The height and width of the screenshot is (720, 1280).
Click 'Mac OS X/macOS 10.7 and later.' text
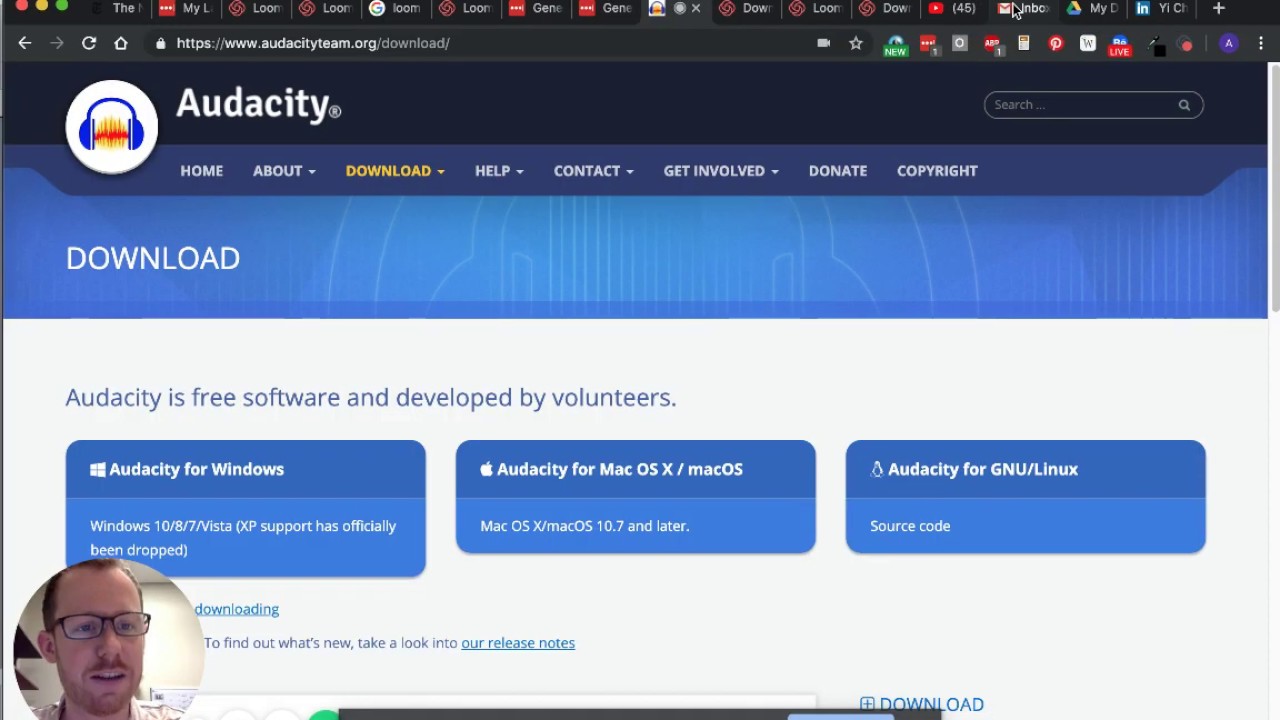click(585, 526)
